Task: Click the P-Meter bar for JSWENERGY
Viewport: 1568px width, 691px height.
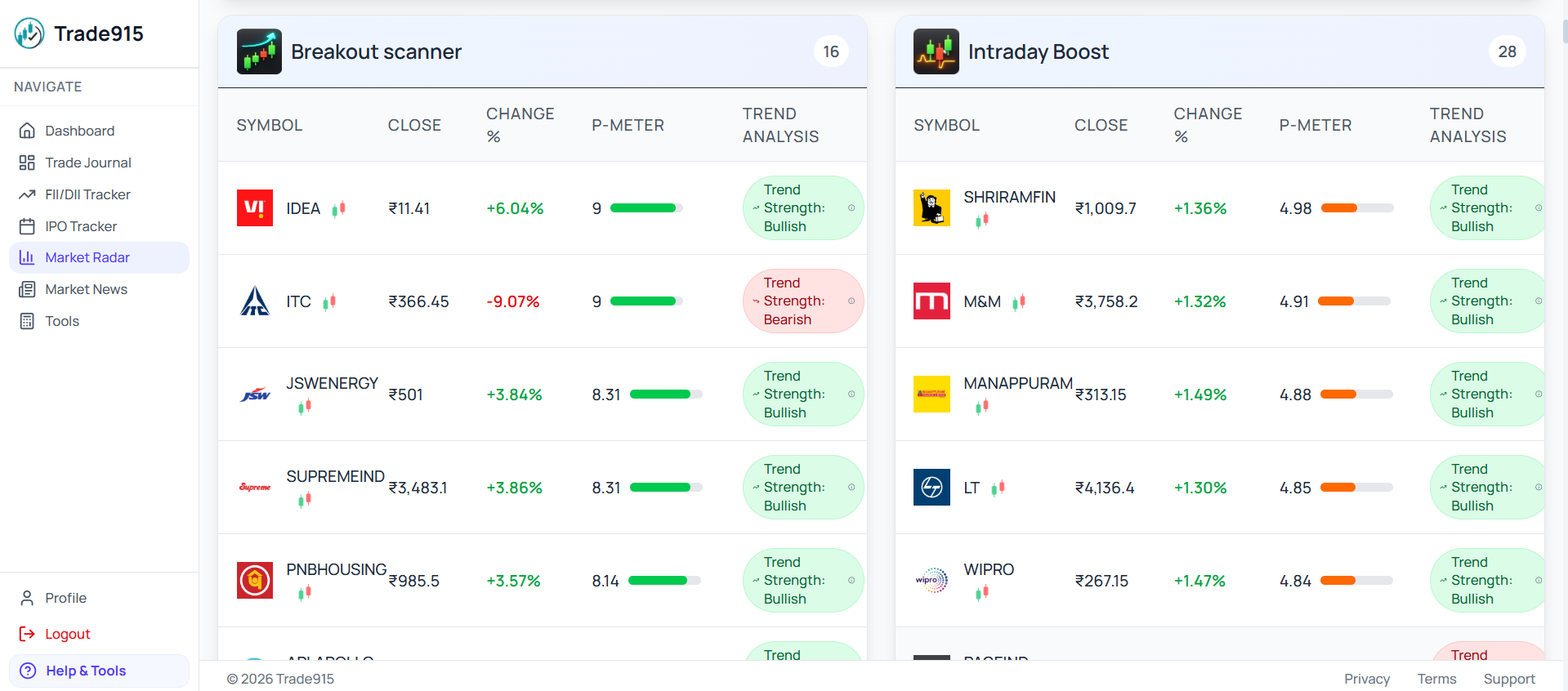Action: (666, 395)
